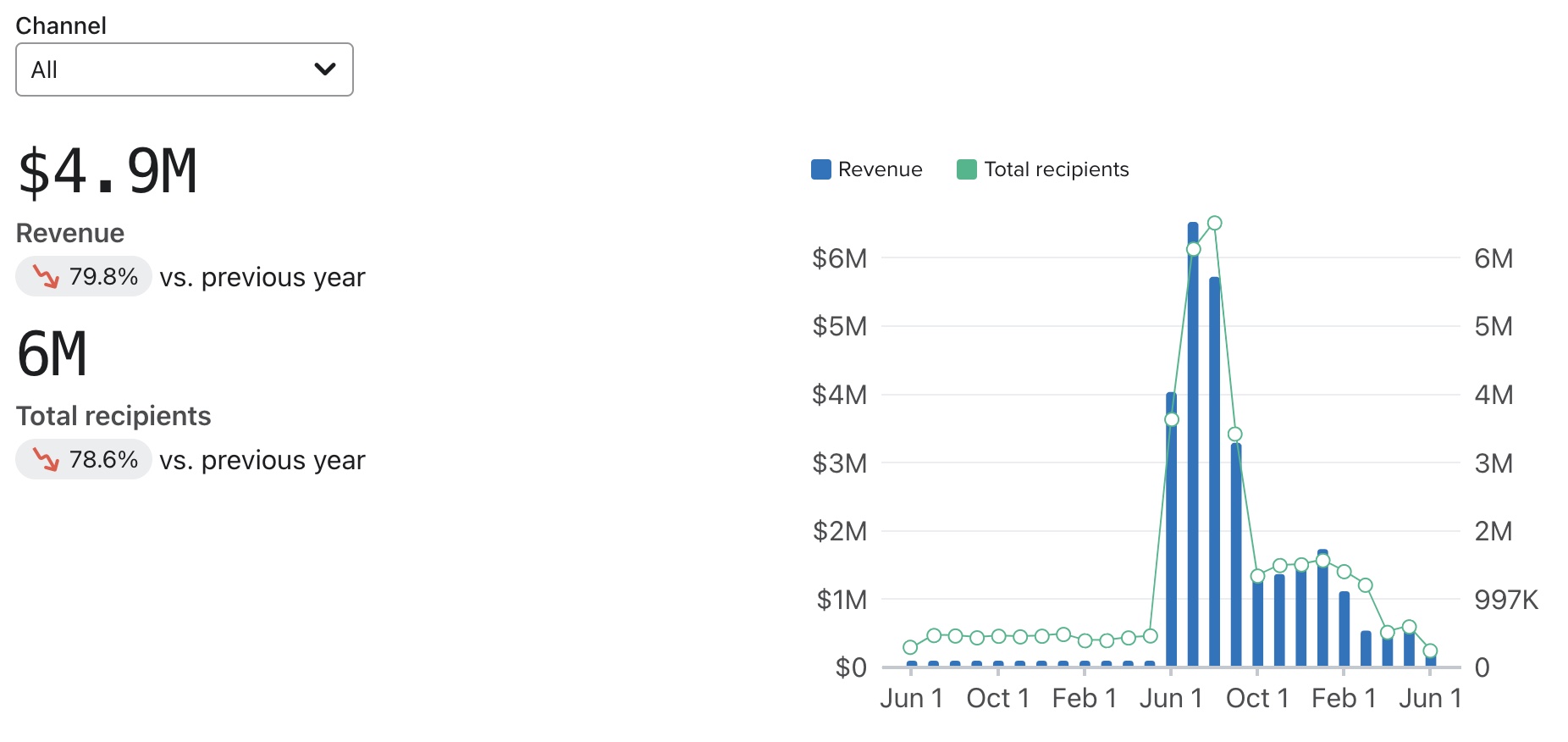Select the tallest blue revenue bar

[1193, 440]
